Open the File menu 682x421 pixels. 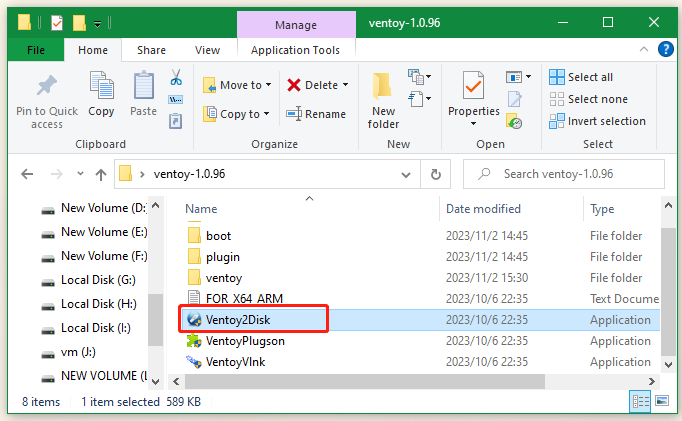pyautogui.click(x=36, y=50)
